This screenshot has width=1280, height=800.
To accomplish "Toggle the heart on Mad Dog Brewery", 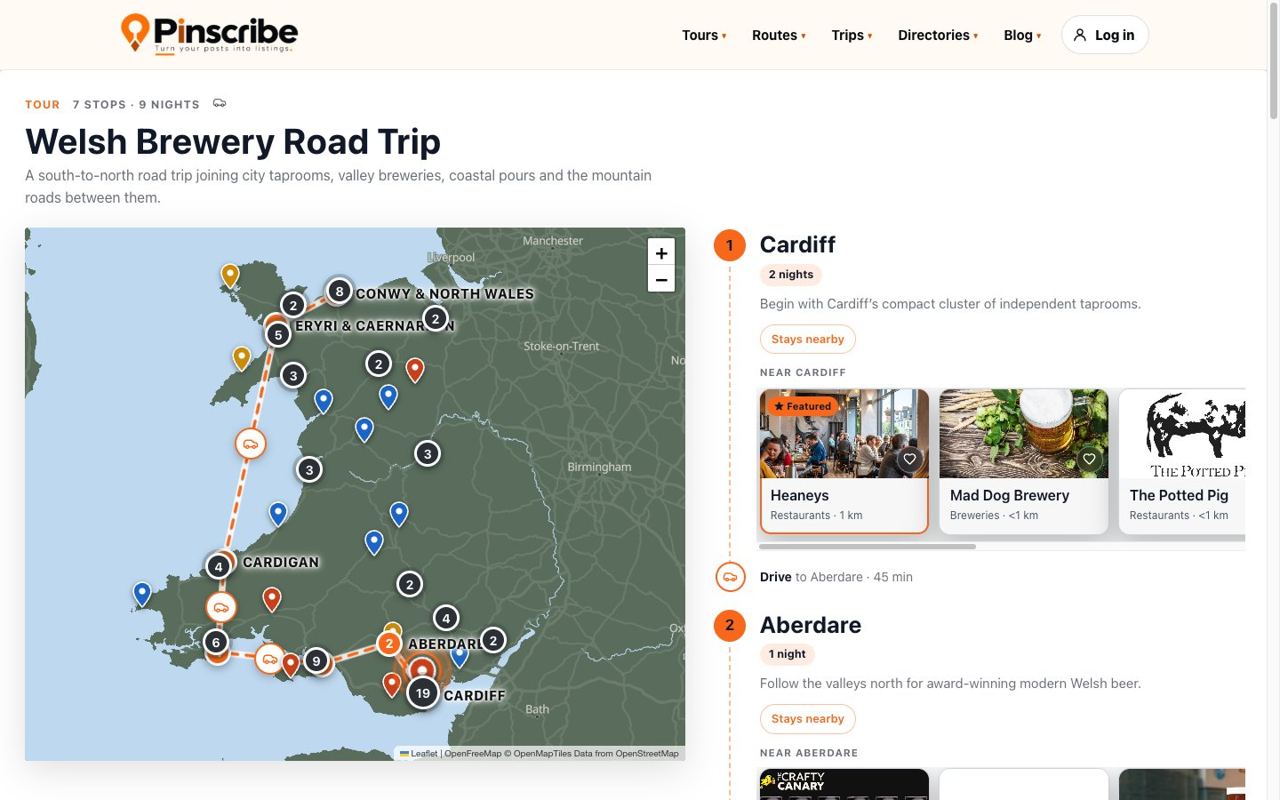I will coord(1089,459).
